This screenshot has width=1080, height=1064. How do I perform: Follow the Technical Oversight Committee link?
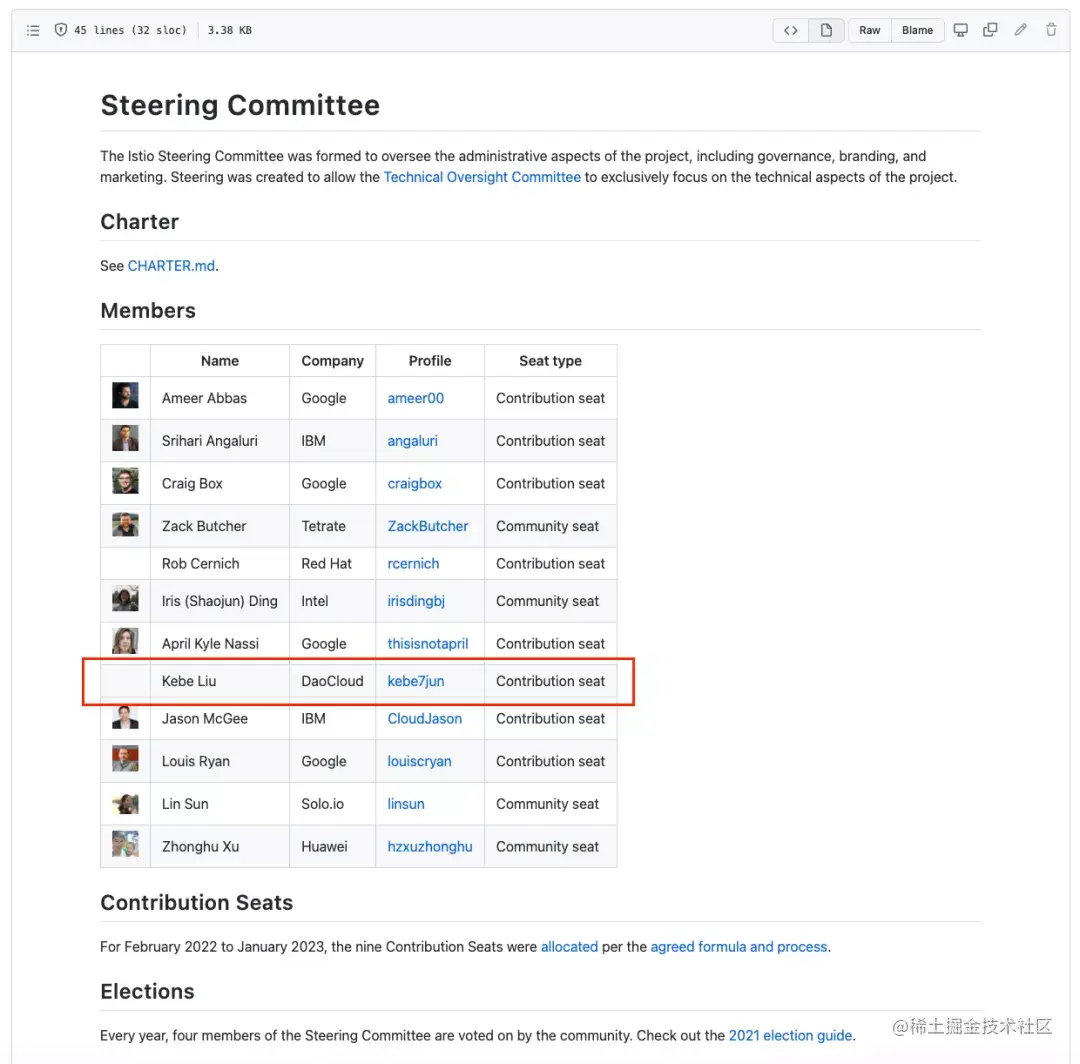481,177
